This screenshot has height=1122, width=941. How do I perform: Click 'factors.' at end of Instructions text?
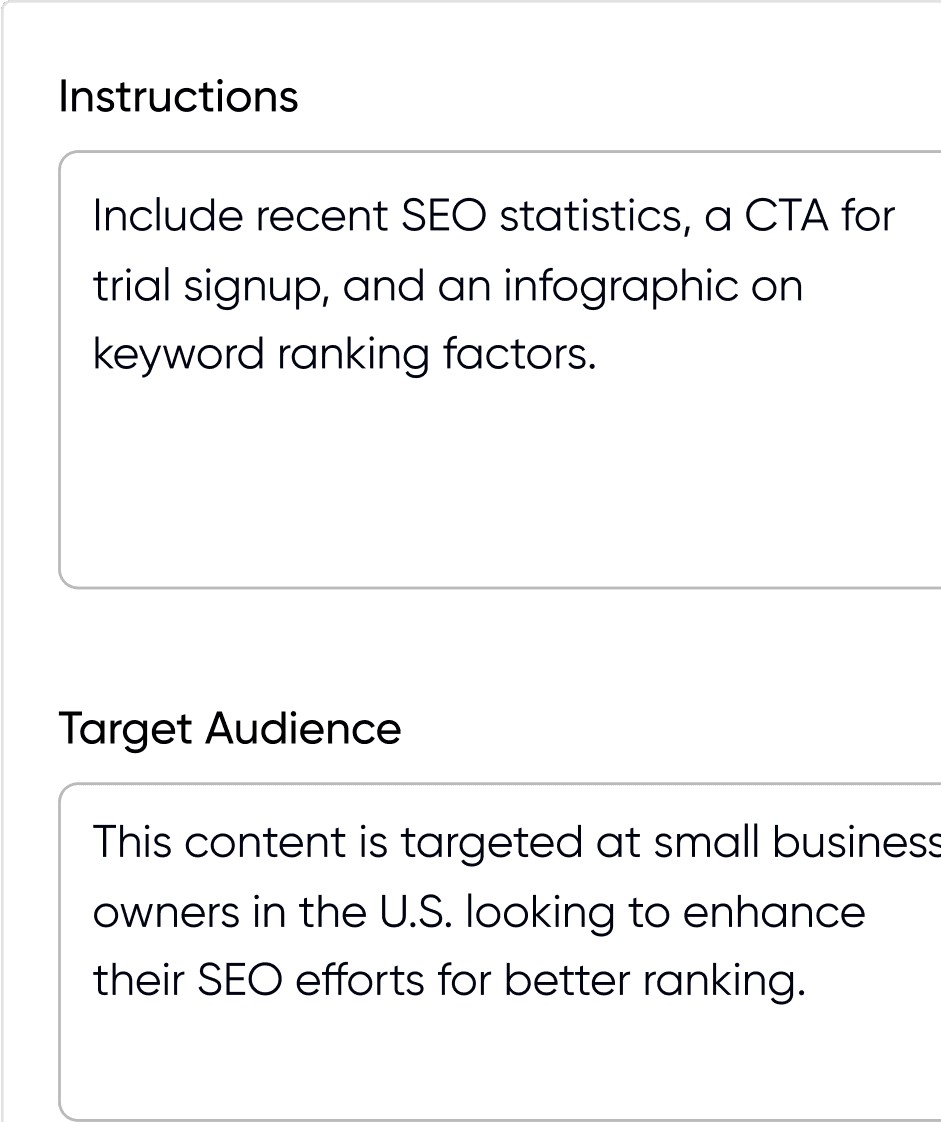click(519, 355)
